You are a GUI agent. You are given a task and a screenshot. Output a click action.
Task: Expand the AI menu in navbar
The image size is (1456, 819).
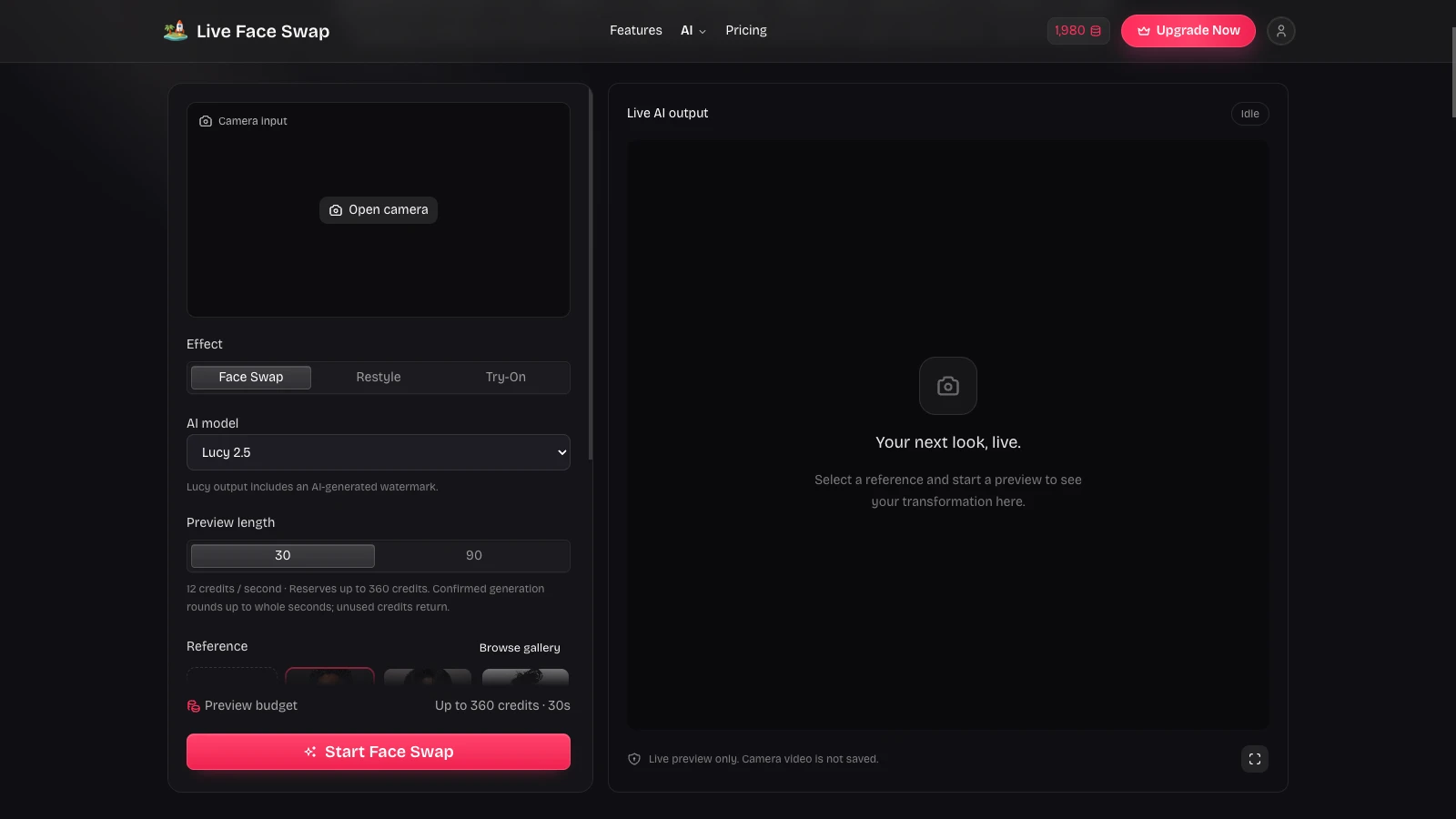point(693,31)
